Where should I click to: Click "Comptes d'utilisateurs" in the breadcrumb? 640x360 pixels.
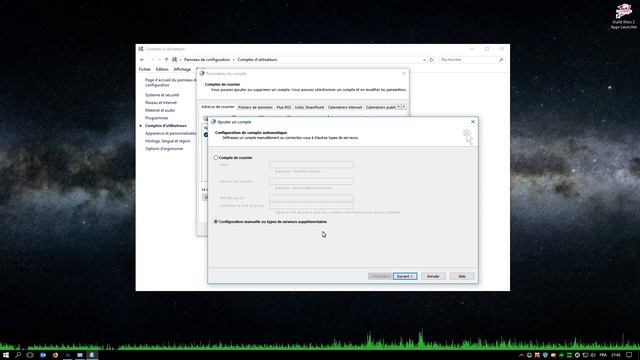257,60
